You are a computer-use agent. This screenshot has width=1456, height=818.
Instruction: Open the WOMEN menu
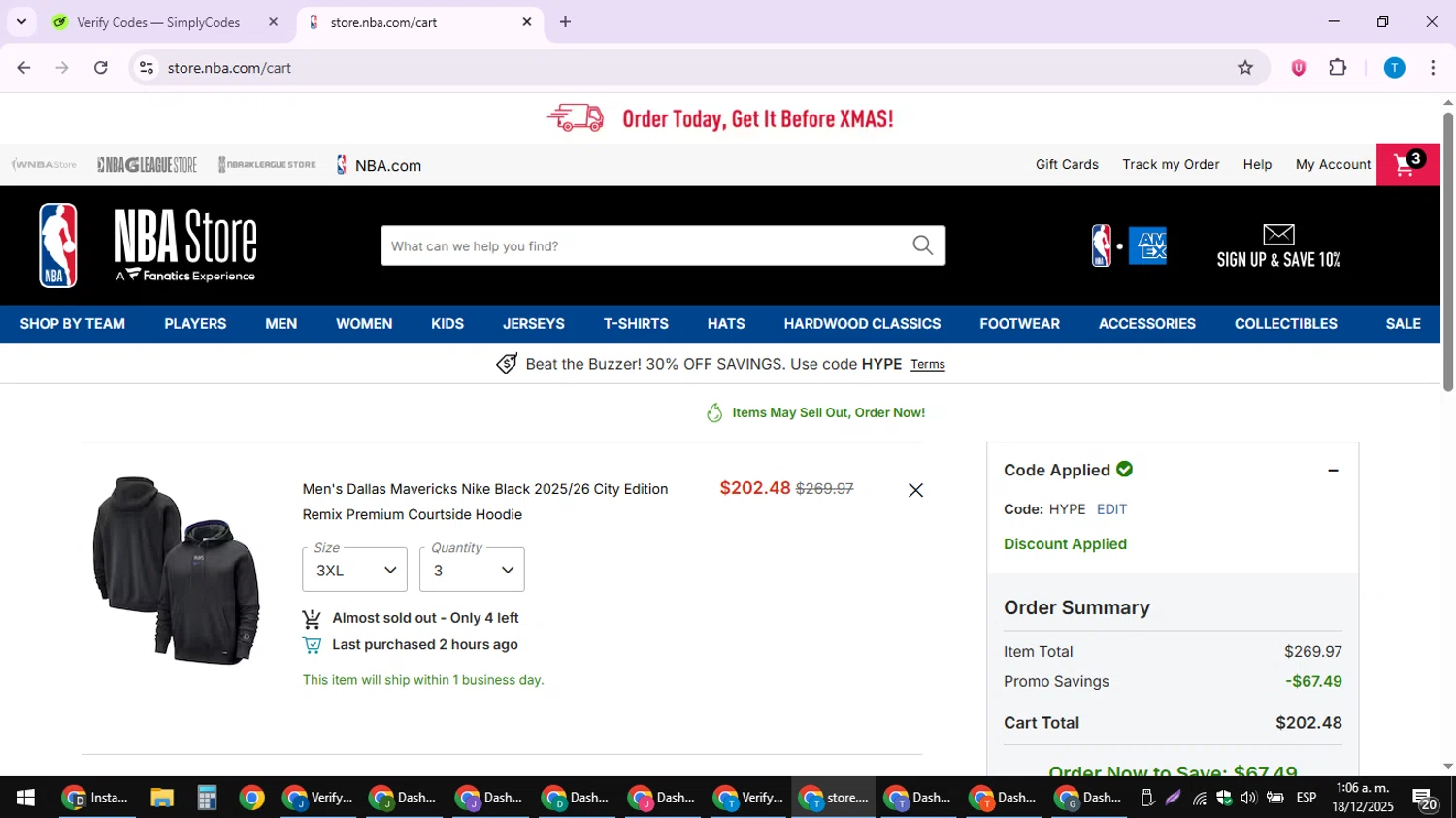(x=364, y=324)
